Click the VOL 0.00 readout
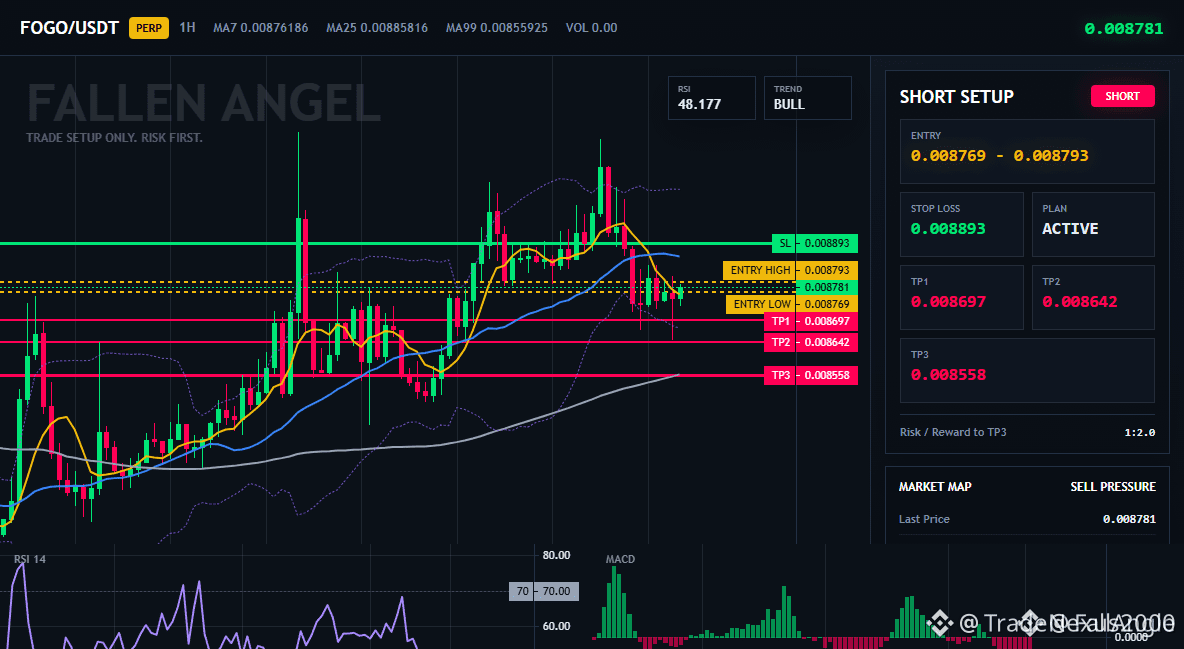Screen dimensions: 1184x649 coord(591,28)
